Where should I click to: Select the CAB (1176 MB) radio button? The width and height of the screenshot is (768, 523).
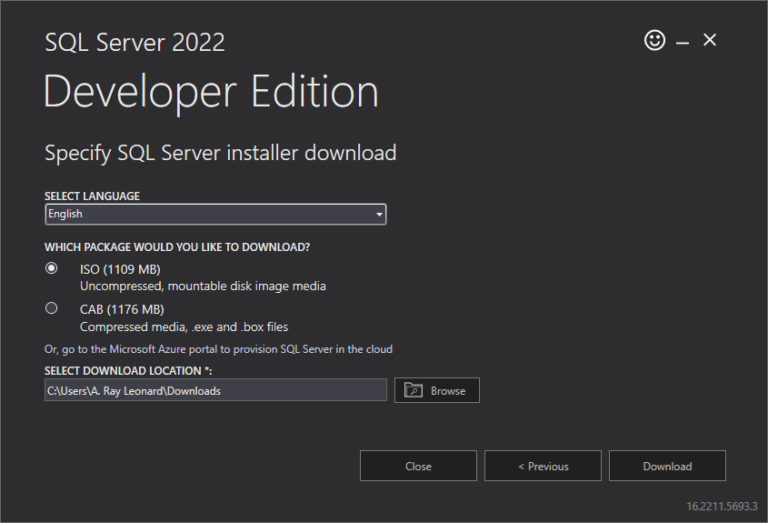point(51,309)
